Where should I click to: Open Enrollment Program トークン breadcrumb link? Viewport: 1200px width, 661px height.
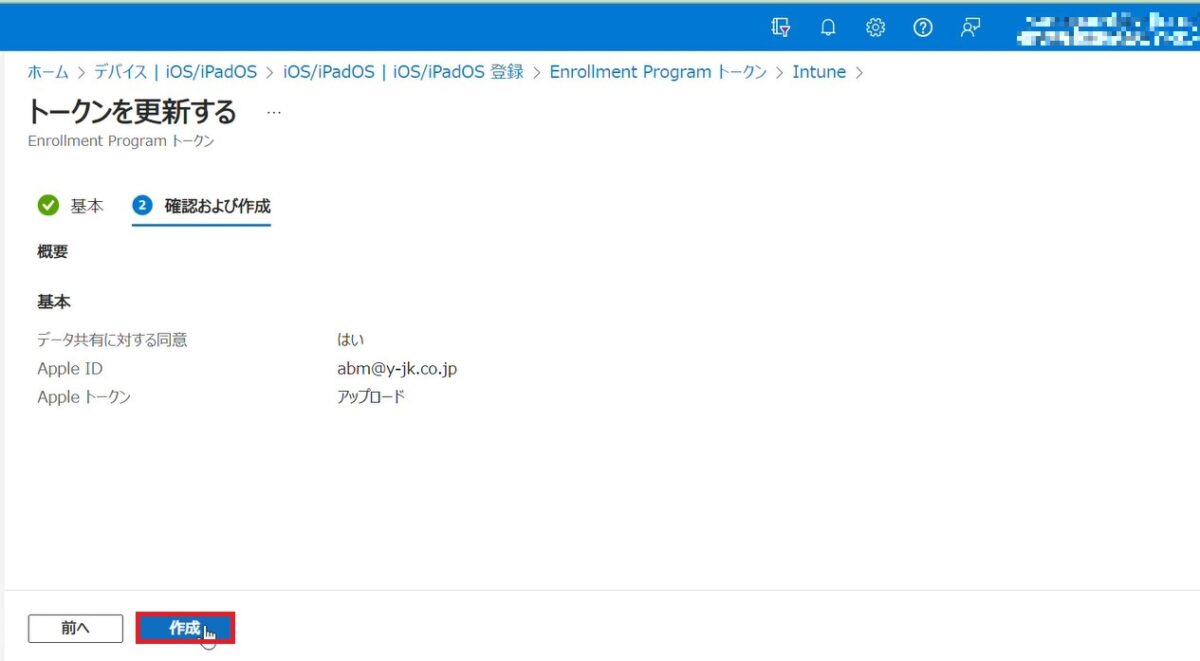click(x=657, y=71)
